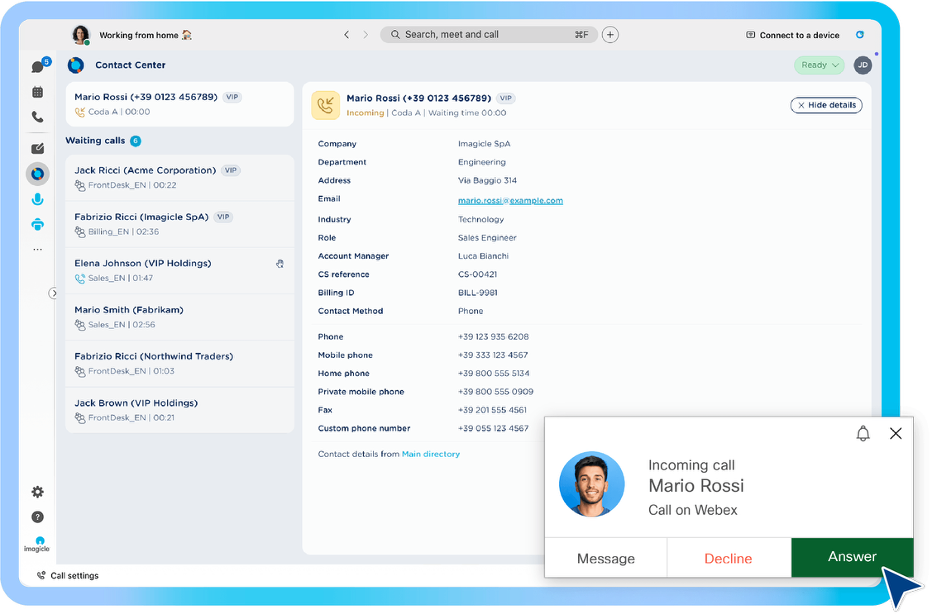Open Call settings at the bottom
Image resolution: width=938 pixels, height=614 pixels.
[68, 576]
